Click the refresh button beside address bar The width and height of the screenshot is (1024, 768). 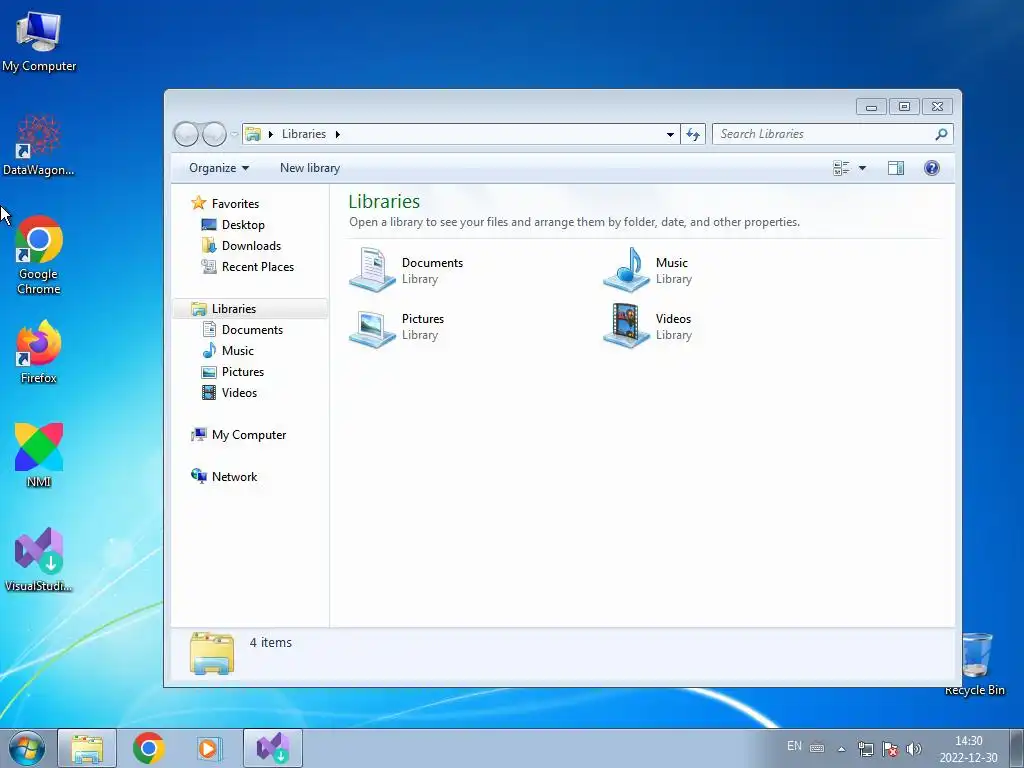tap(693, 134)
